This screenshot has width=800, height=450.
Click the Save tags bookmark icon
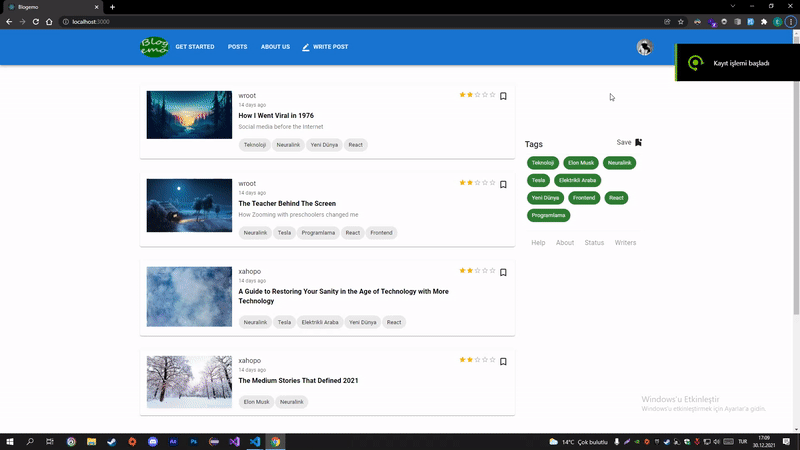pyautogui.click(x=638, y=142)
